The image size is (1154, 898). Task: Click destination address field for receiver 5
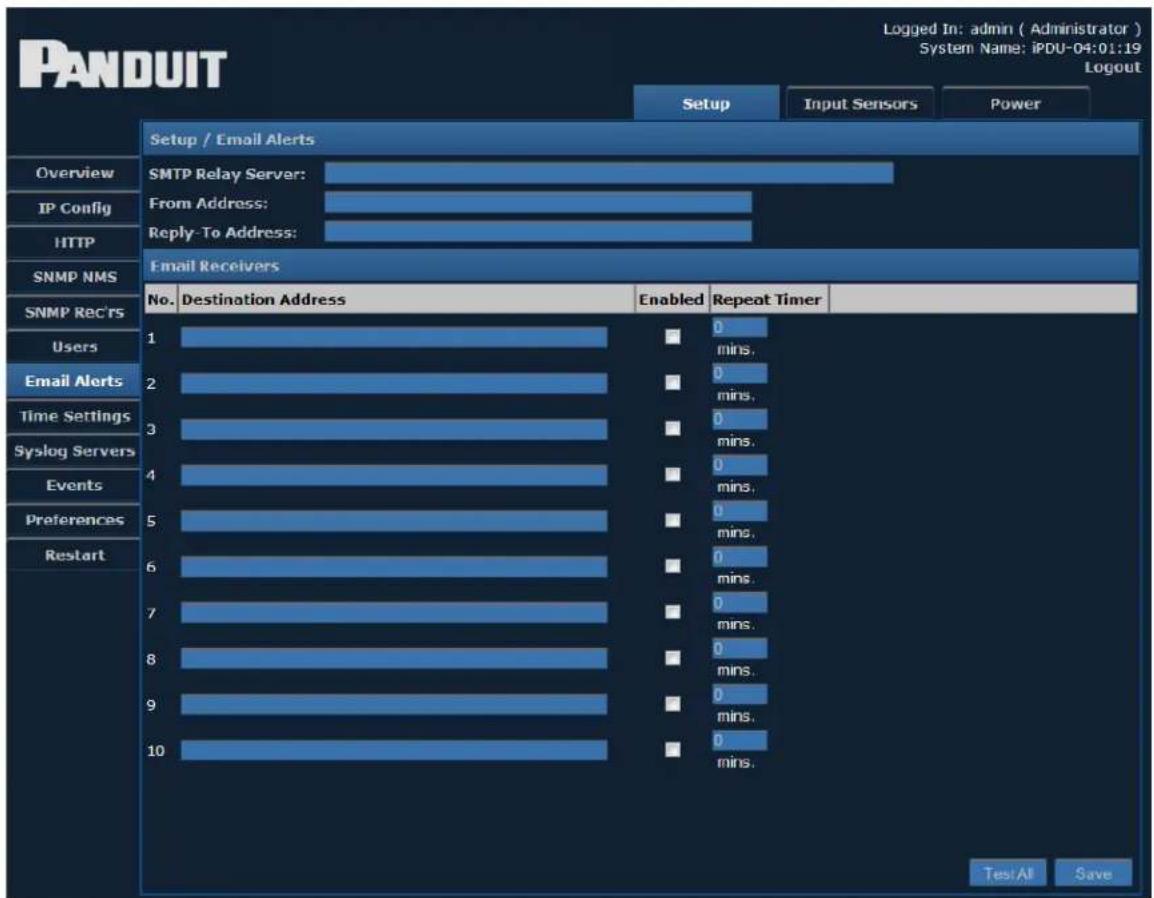point(394,520)
